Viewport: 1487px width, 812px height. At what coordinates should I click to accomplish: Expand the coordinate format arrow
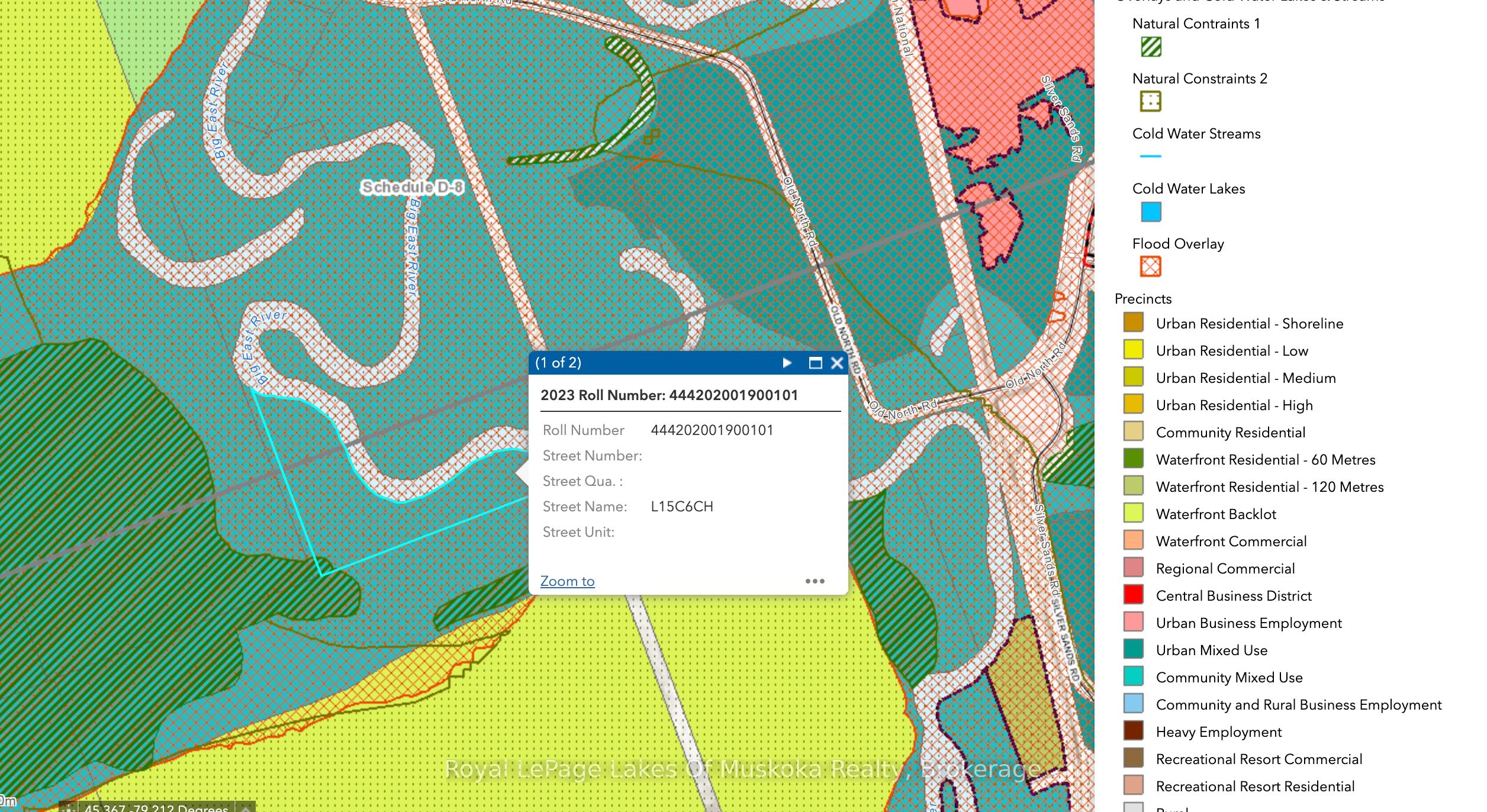tap(245, 808)
